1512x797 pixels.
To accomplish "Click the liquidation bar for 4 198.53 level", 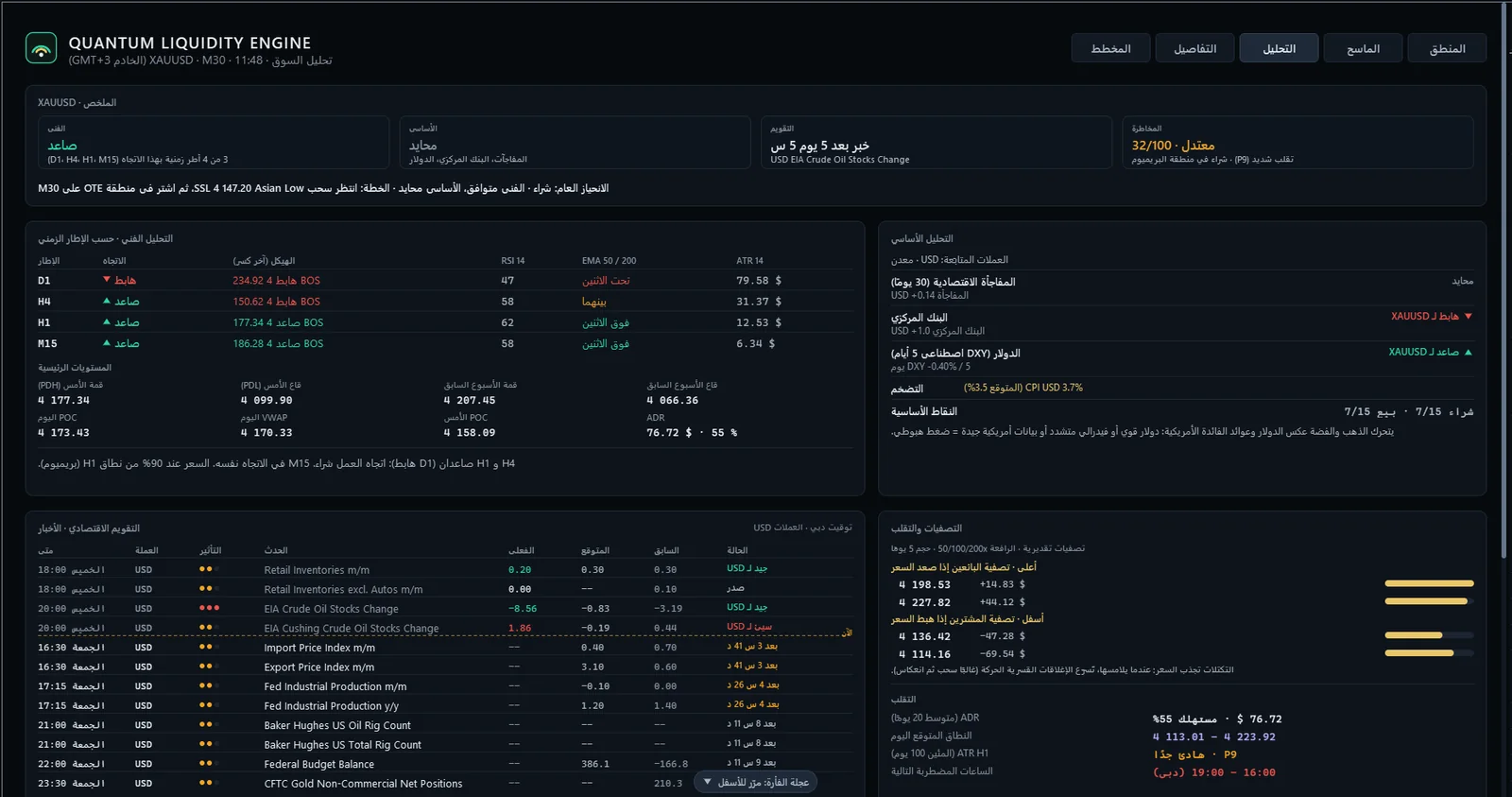I will tap(1429, 583).
